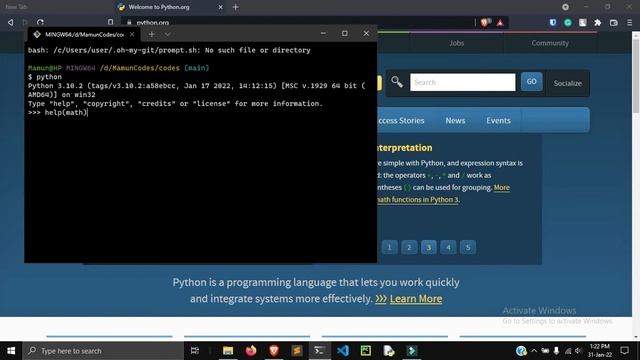Open File Explorer from the taskbar
Viewport: 640px width, 360px height.
tap(228, 351)
